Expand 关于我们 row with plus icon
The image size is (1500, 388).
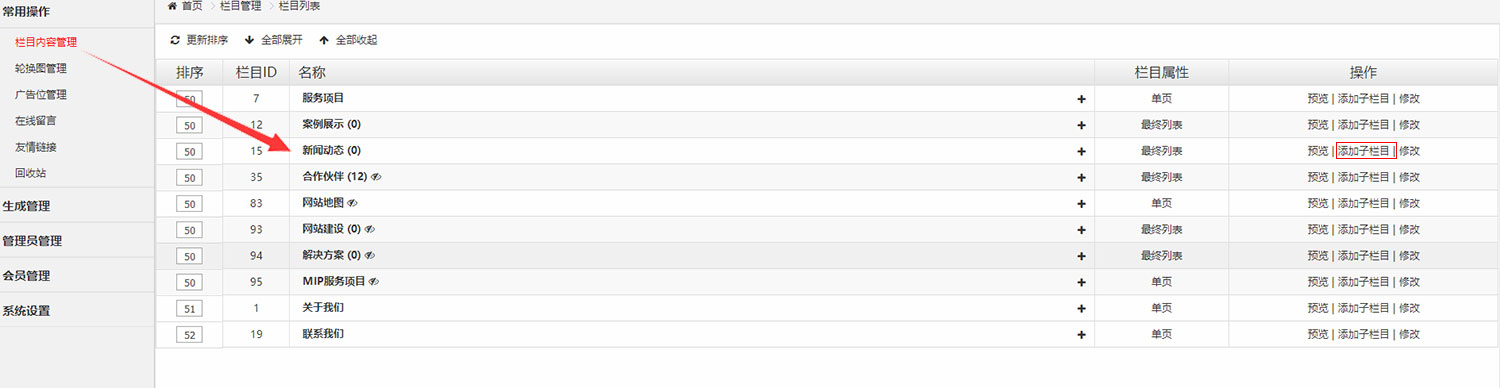[1081, 307]
